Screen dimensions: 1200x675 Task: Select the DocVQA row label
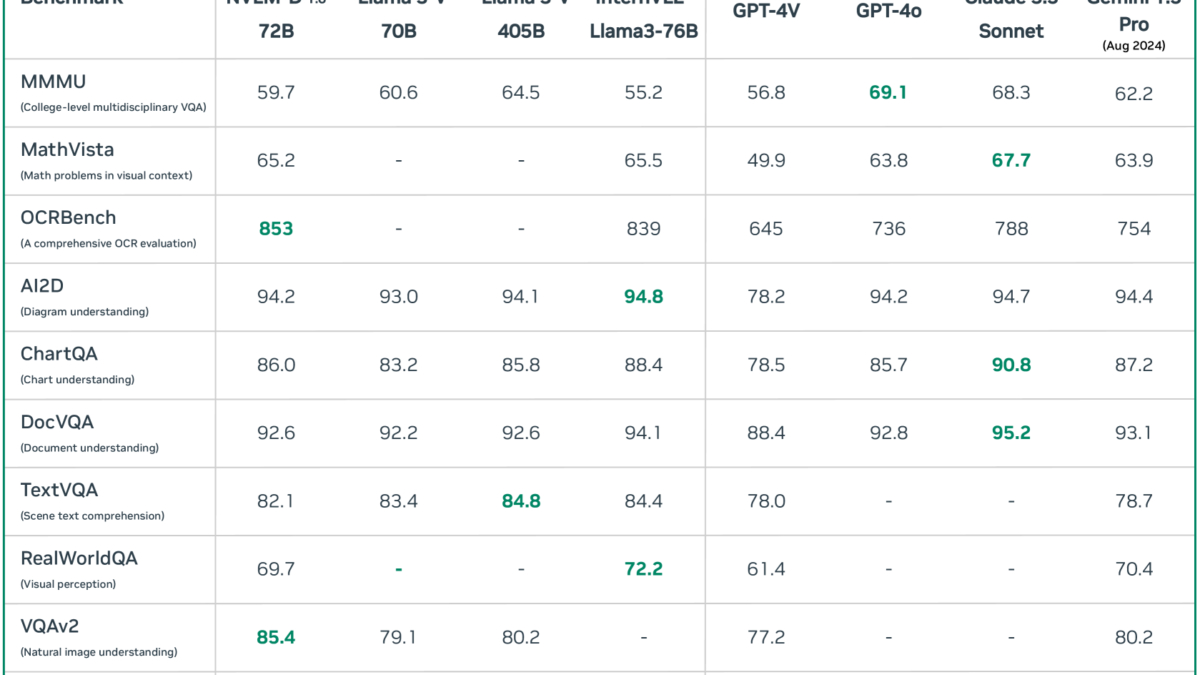(x=57, y=422)
